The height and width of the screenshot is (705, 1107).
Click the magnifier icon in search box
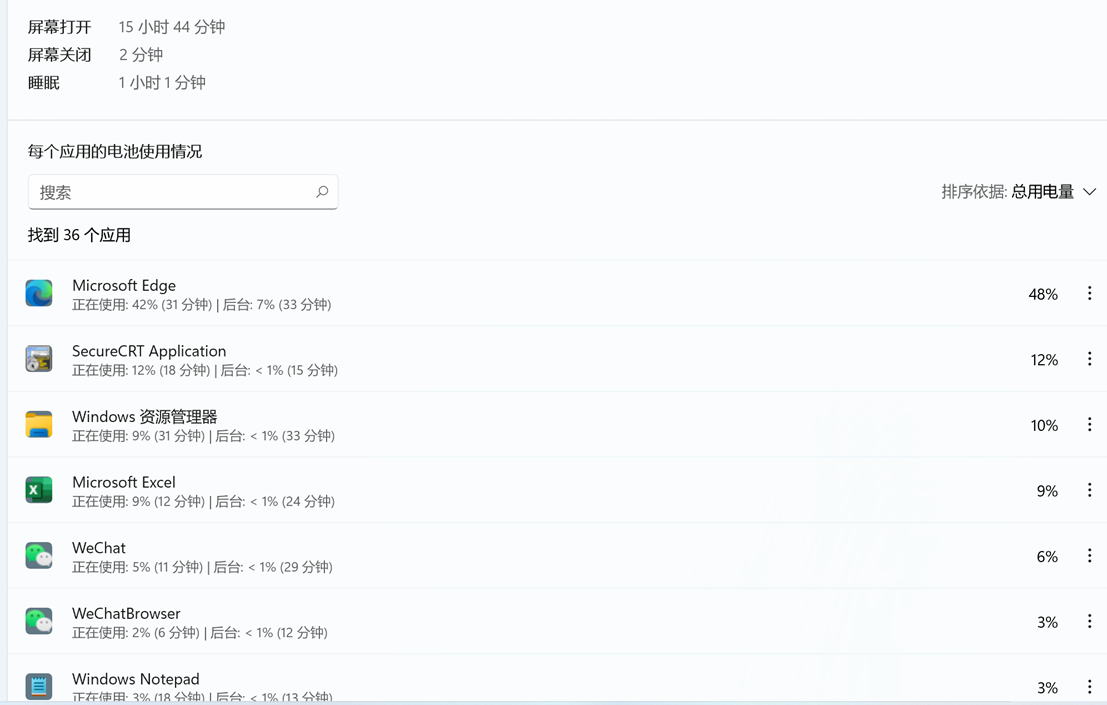tap(322, 192)
